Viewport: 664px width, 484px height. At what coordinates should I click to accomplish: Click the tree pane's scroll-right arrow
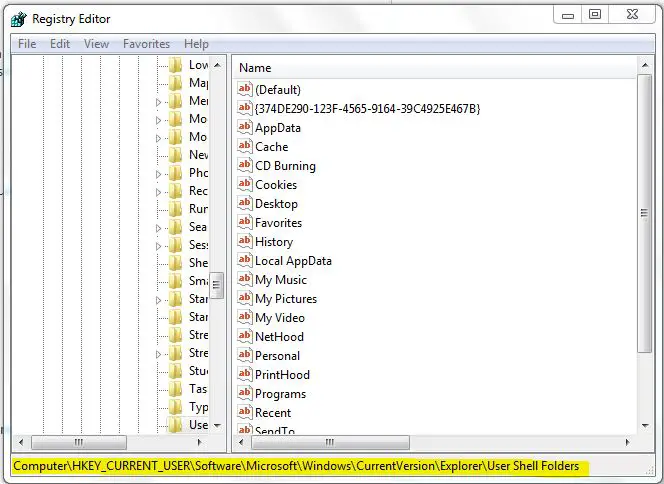(x=199, y=443)
